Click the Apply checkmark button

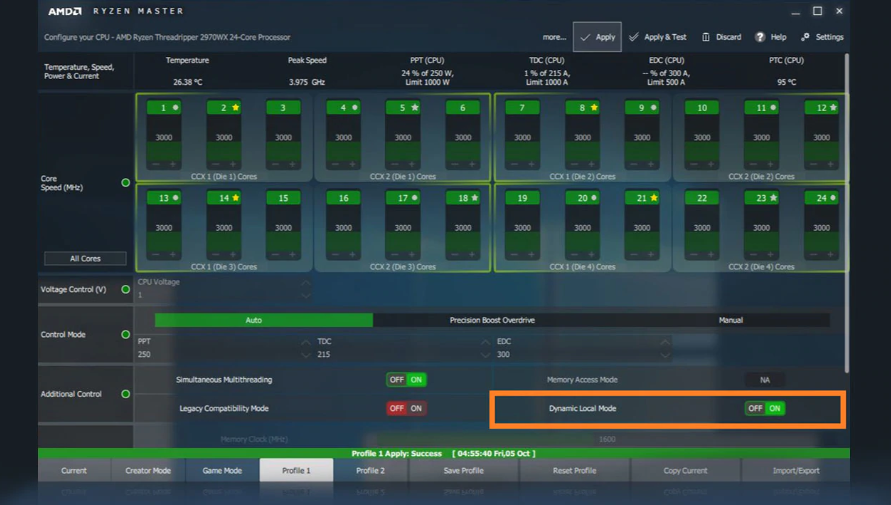pyautogui.click(x=597, y=37)
